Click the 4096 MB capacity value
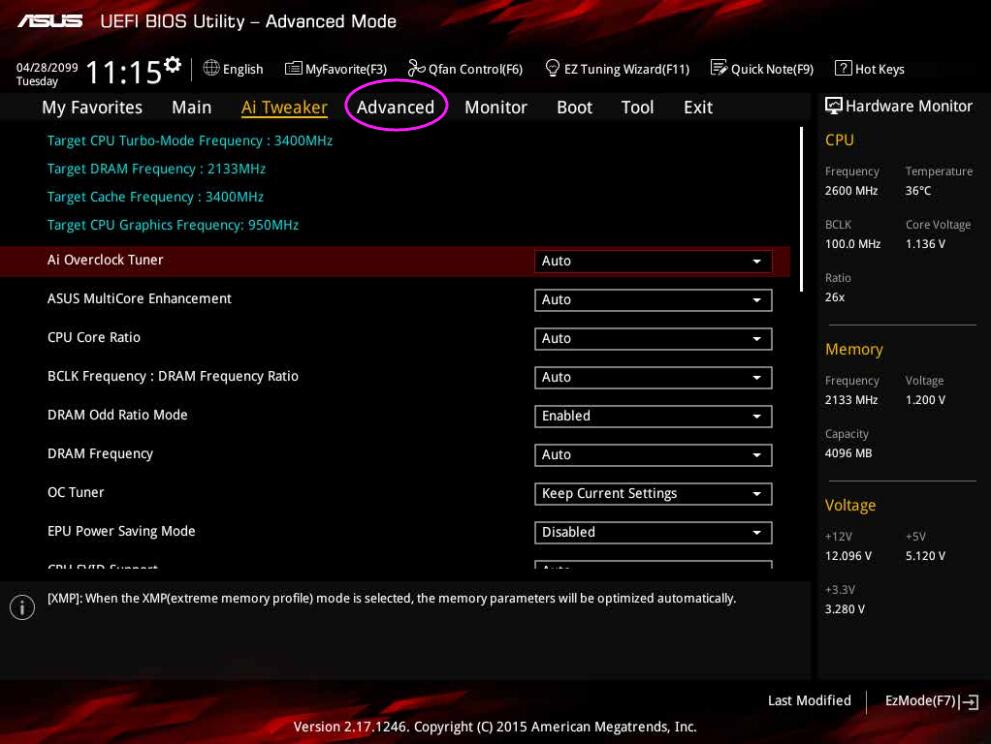This screenshot has height=744, width=991. pyautogui.click(x=848, y=453)
